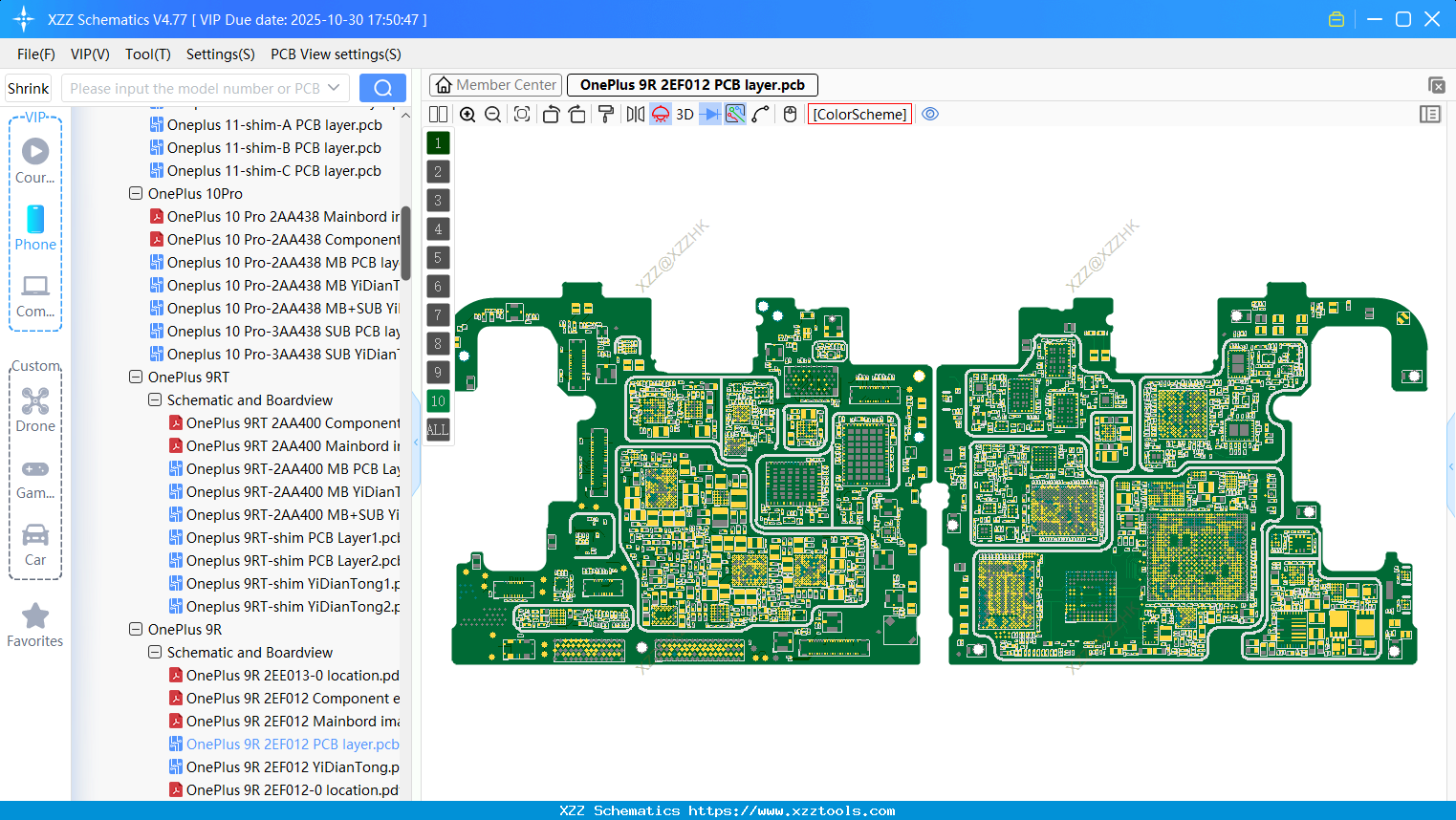
Task: Select the zoom out tool
Action: (492, 114)
